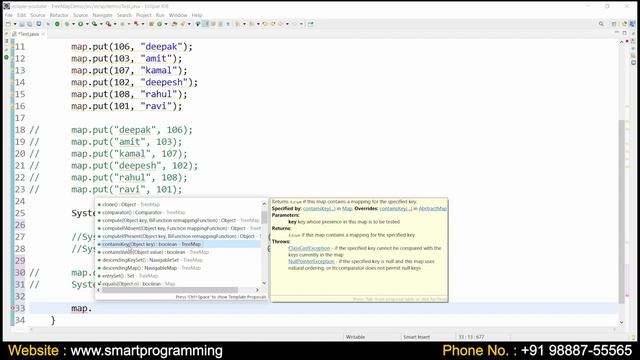The height and width of the screenshot is (360, 640).
Task: Click the Terminal toolbar icon
Action: (39, 24)
